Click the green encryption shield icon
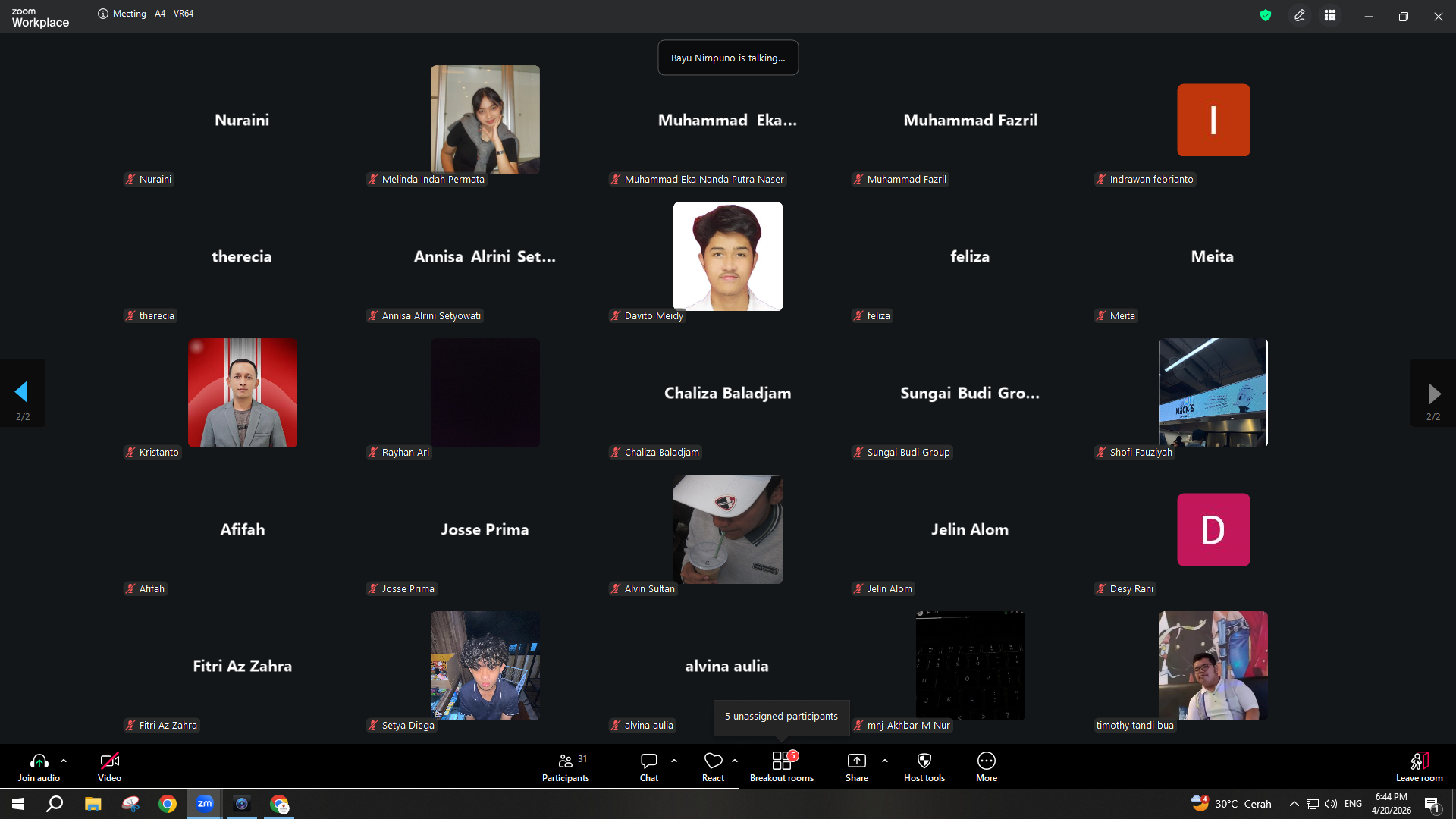The image size is (1456, 819). (1266, 15)
